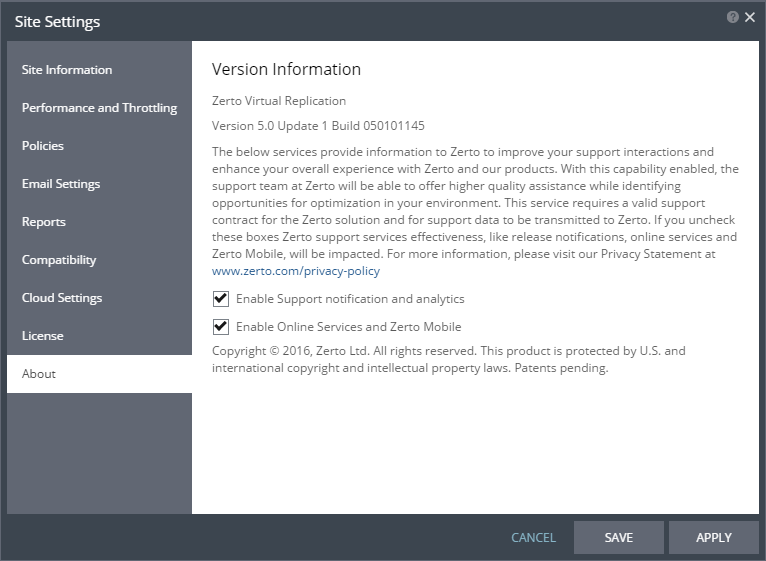Click the Version Information heading
Screen dimensions: 766x561
[x=286, y=69]
